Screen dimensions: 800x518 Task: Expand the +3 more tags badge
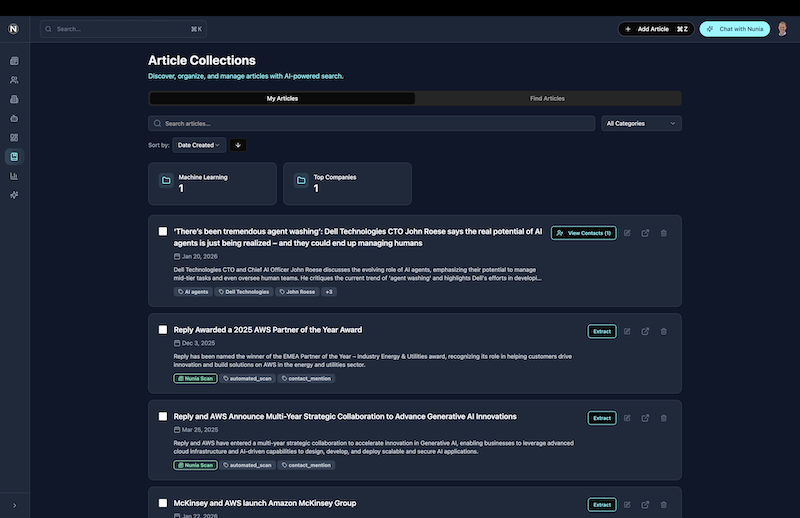(x=329, y=292)
